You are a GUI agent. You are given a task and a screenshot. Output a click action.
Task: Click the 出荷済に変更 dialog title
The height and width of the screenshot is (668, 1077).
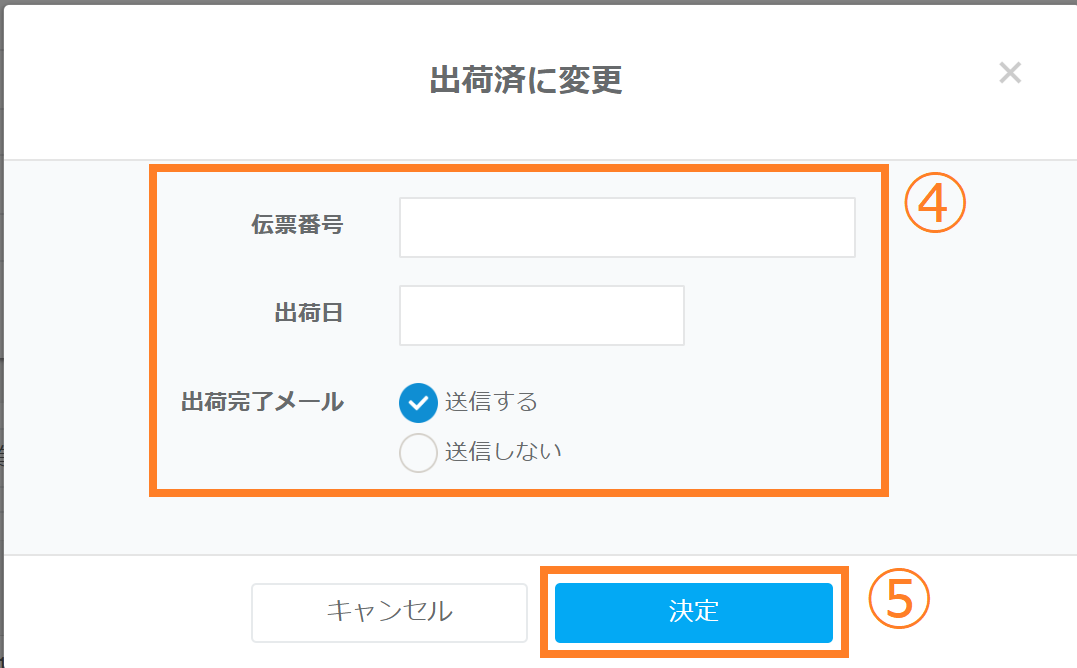tap(526, 81)
